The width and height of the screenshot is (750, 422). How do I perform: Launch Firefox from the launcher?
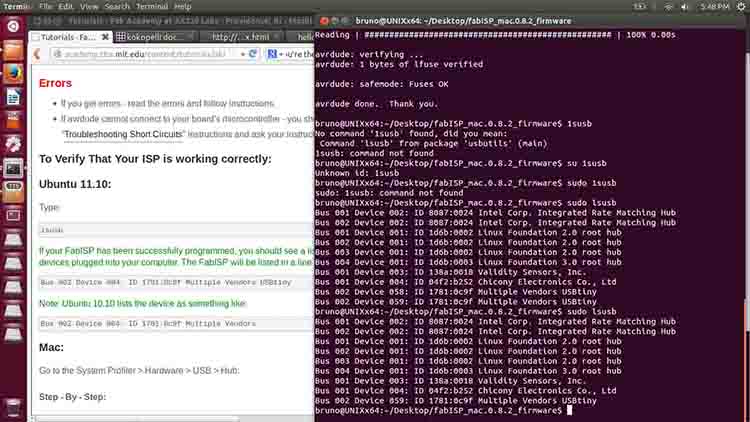click(13, 74)
